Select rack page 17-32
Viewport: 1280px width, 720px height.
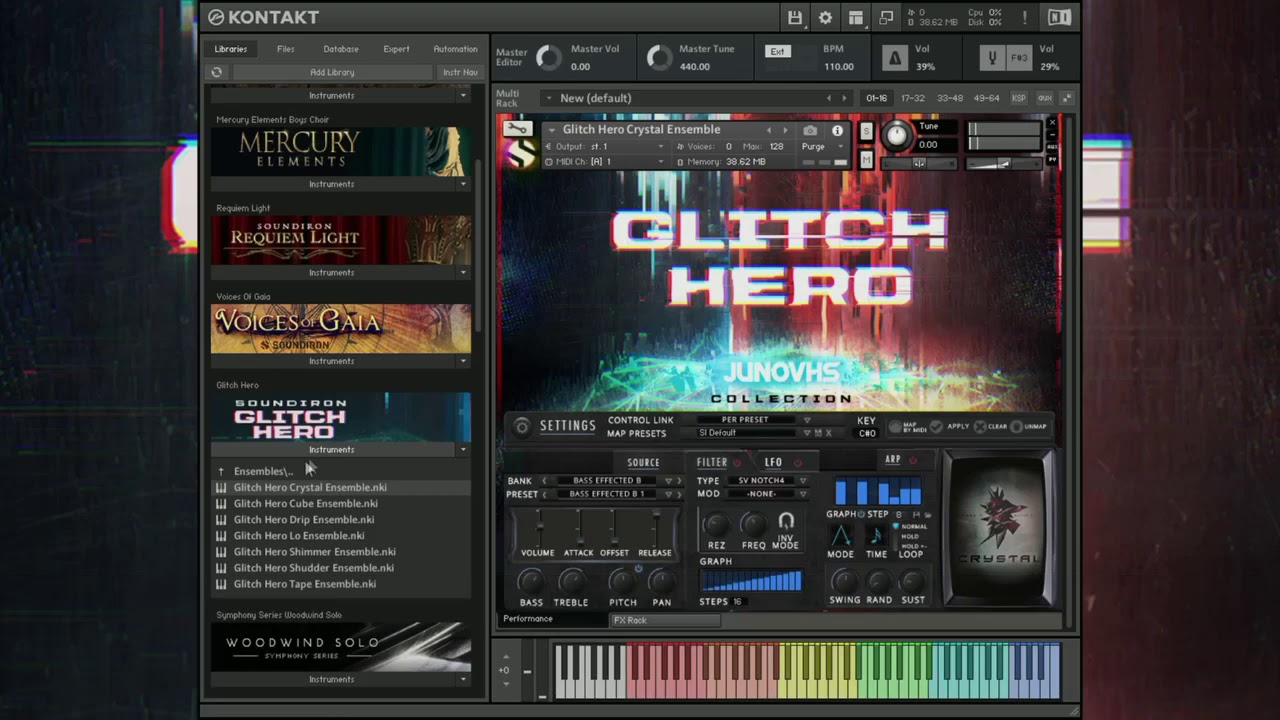coord(912,98)
